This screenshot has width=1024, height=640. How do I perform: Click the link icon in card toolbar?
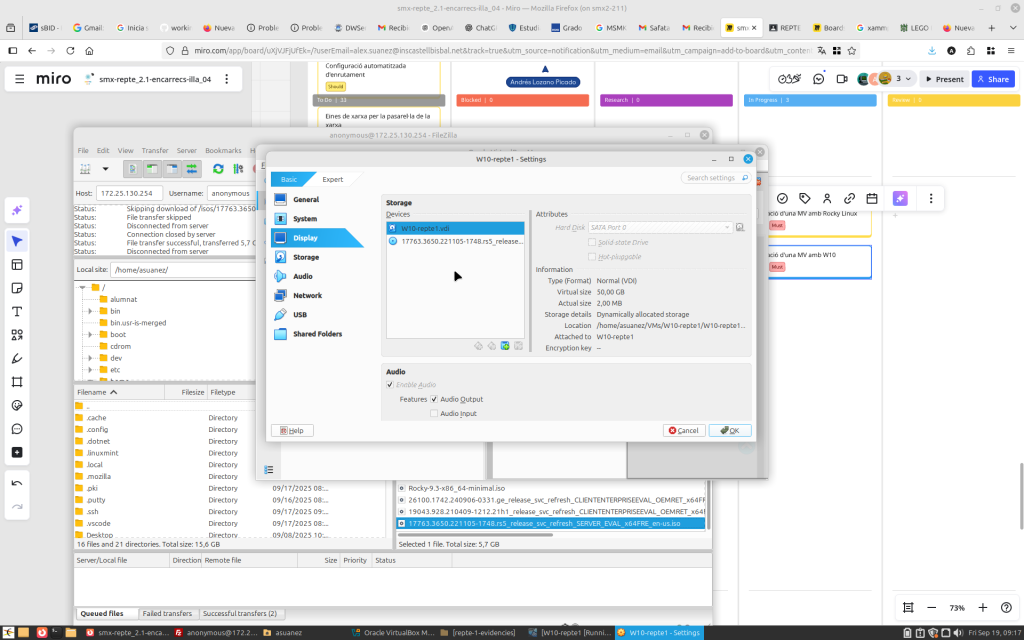pos(849,198)
